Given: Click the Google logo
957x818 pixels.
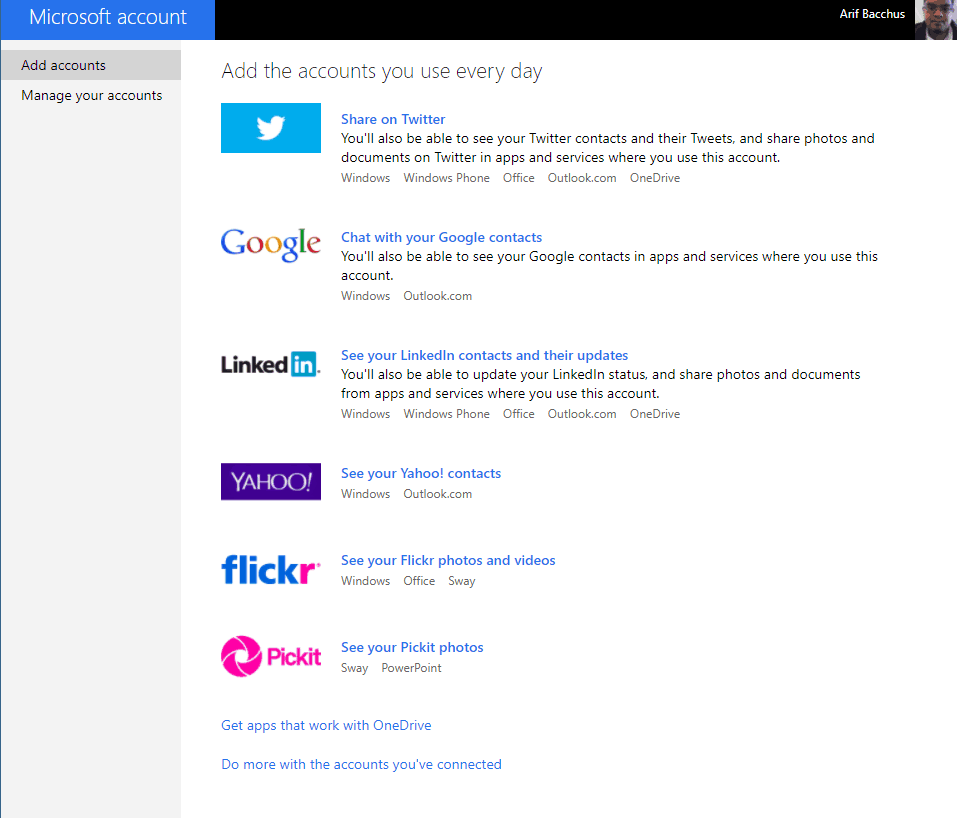Looking at the screenshot, I should (270, 244).
